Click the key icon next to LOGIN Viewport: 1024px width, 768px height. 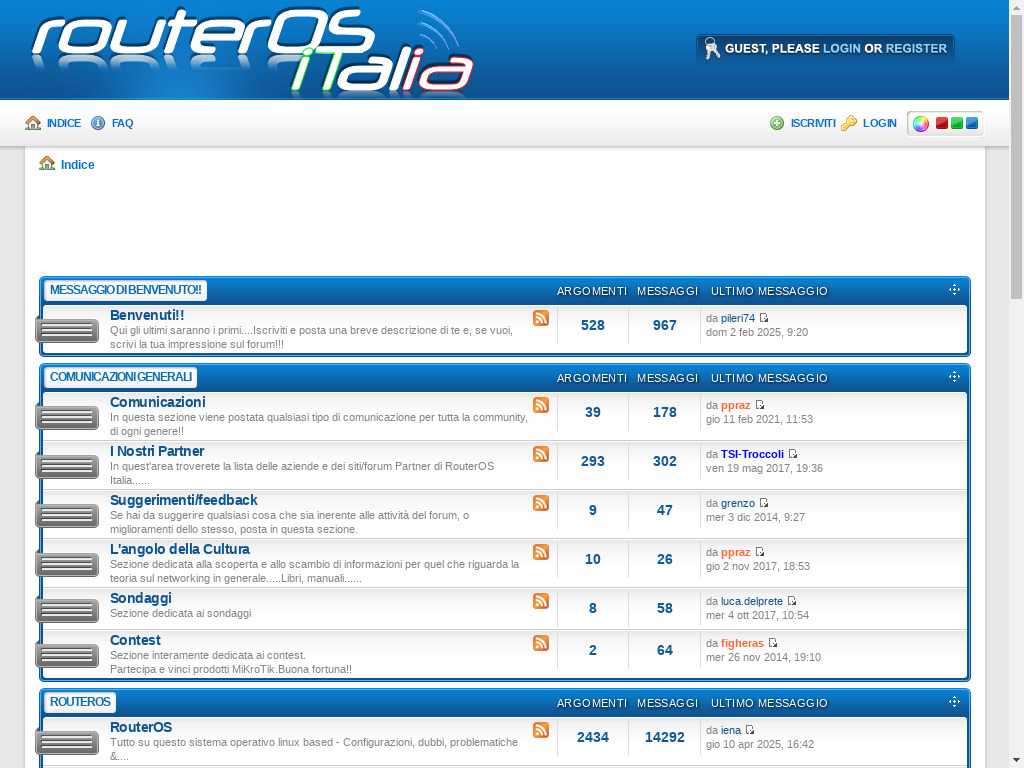coord(849,123)
